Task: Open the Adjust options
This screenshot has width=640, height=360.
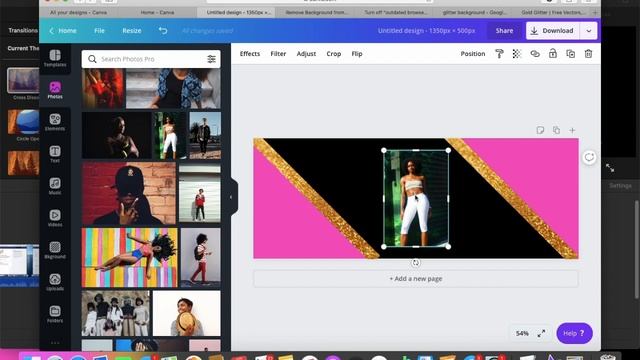Action: (x=306, y=54)
